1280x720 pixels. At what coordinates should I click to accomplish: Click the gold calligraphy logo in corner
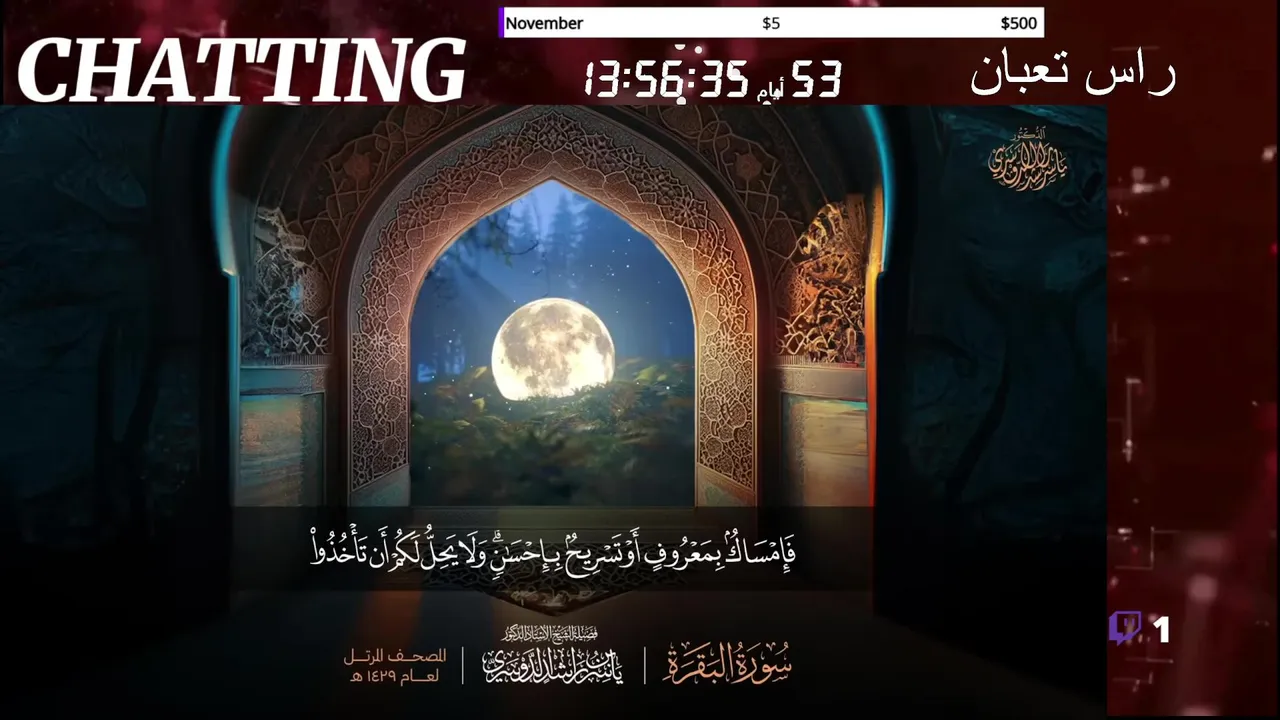click(1027, 160)
